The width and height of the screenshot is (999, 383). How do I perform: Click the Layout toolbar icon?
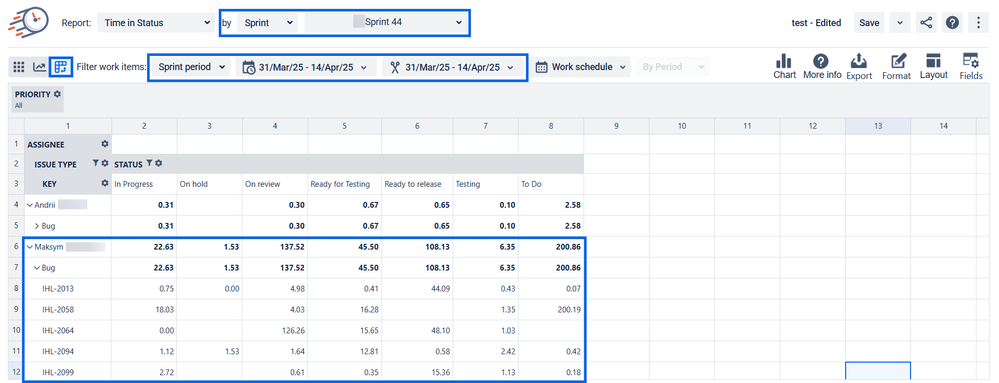point(933,67)
